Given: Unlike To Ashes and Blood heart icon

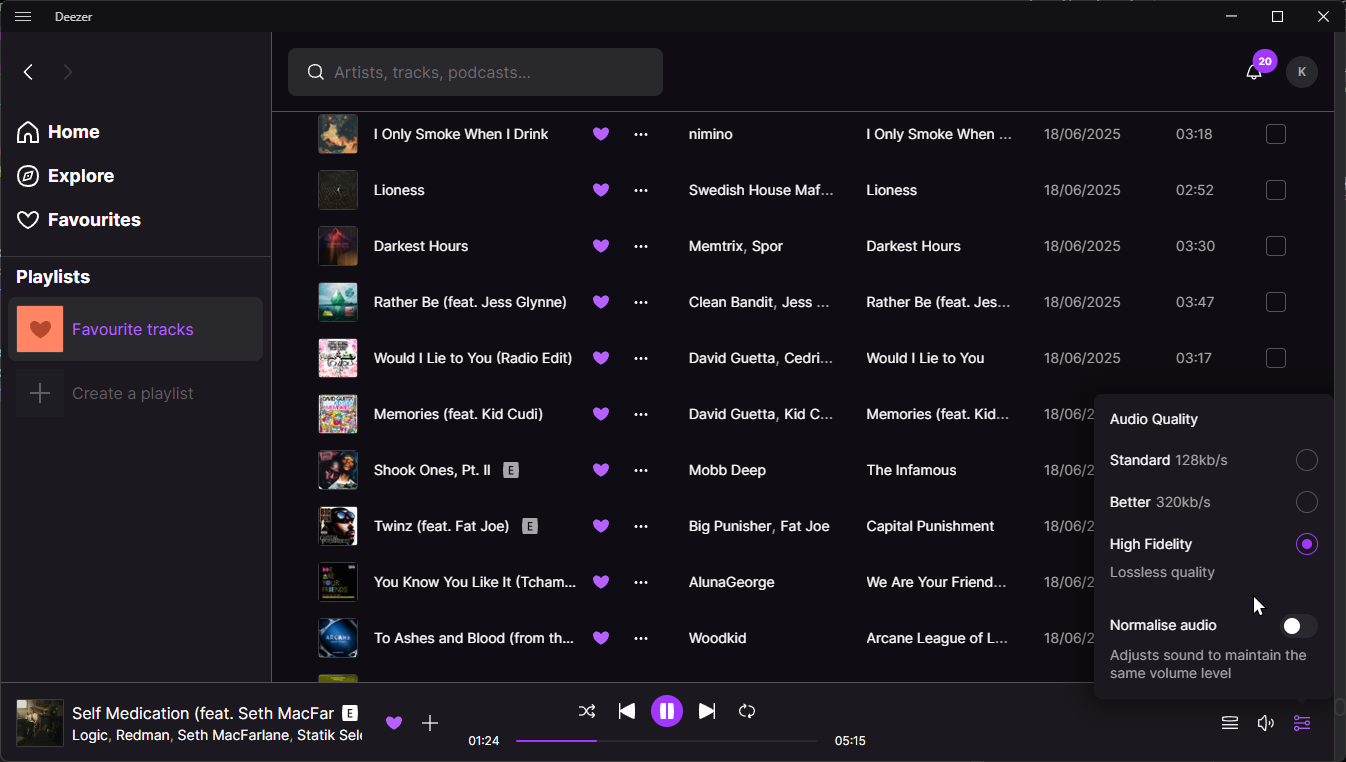Looking at the screenshot, I should (601, 638).
